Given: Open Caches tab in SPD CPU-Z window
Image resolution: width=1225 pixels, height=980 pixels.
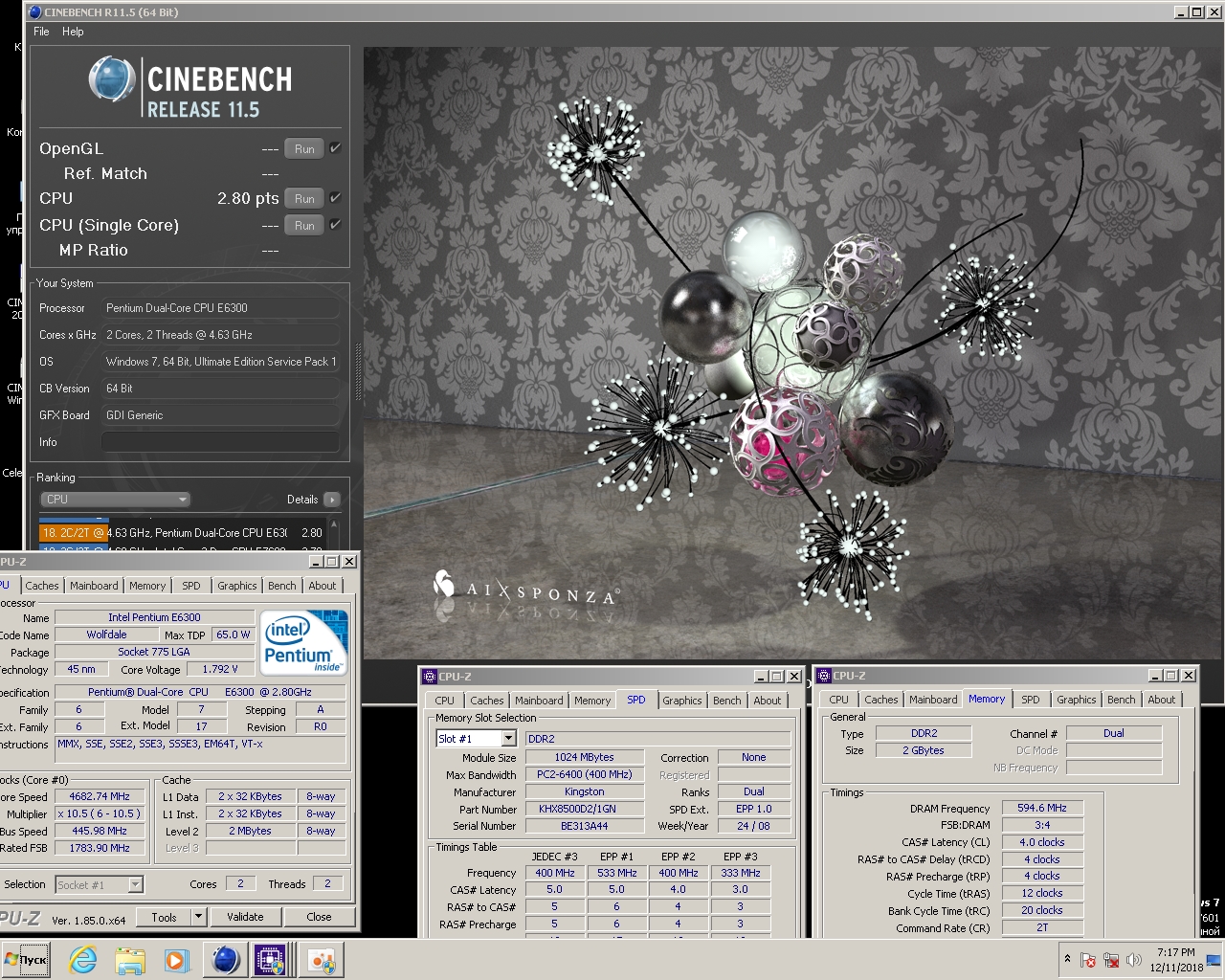Looking at the screenshot, I should 487,701.
